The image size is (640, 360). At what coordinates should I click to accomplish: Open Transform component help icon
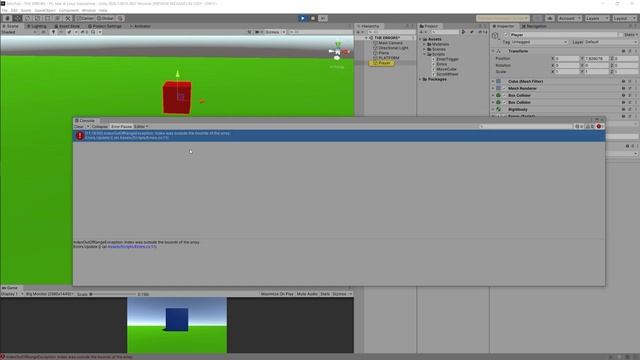(x=623, y=51)
